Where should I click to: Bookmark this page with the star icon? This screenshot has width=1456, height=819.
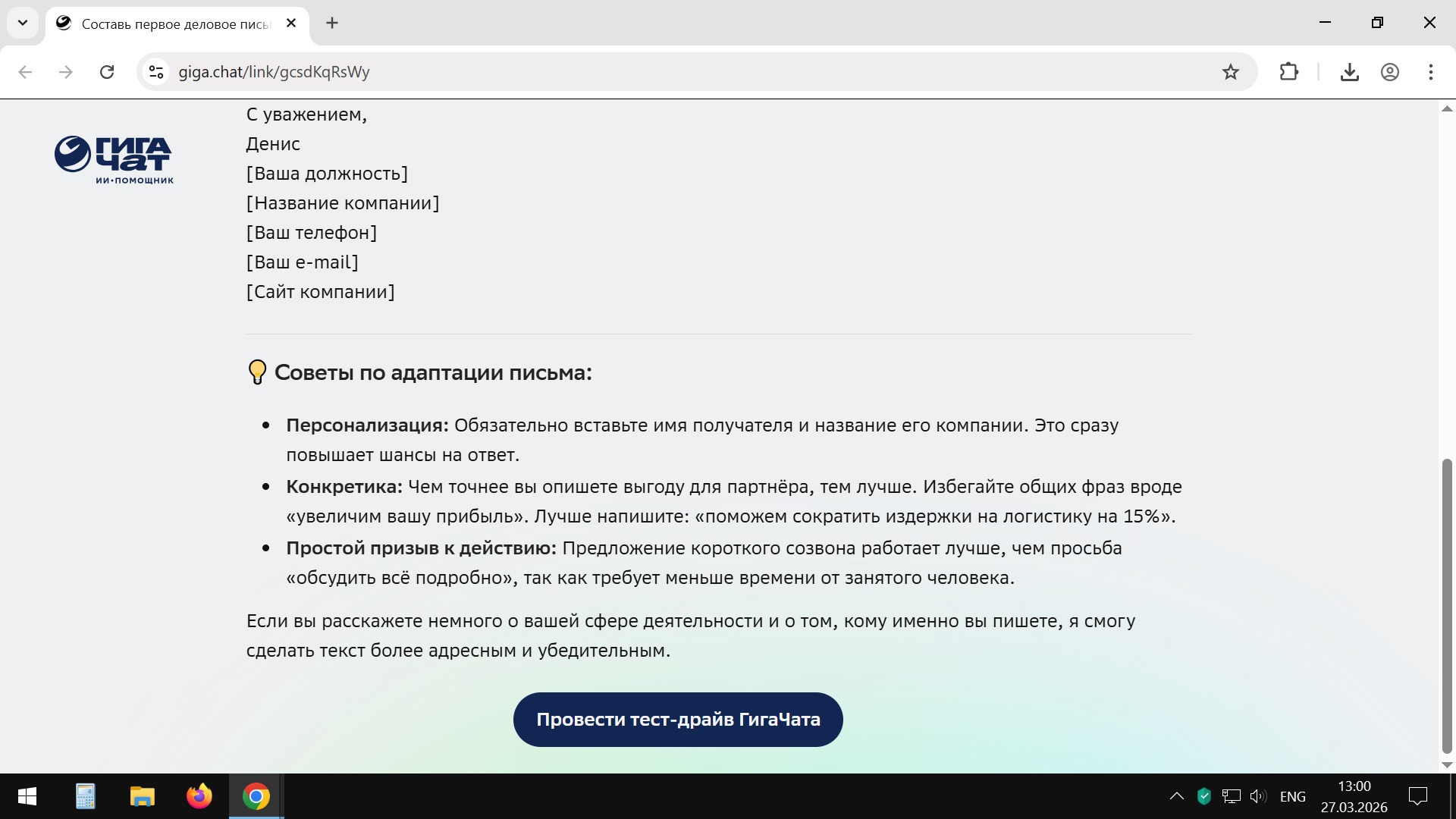coord(1230,72)
